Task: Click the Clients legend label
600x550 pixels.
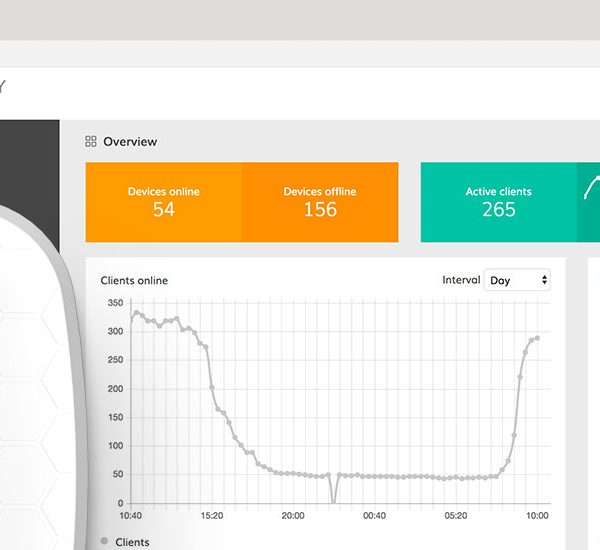Action: tap(132, 542)
